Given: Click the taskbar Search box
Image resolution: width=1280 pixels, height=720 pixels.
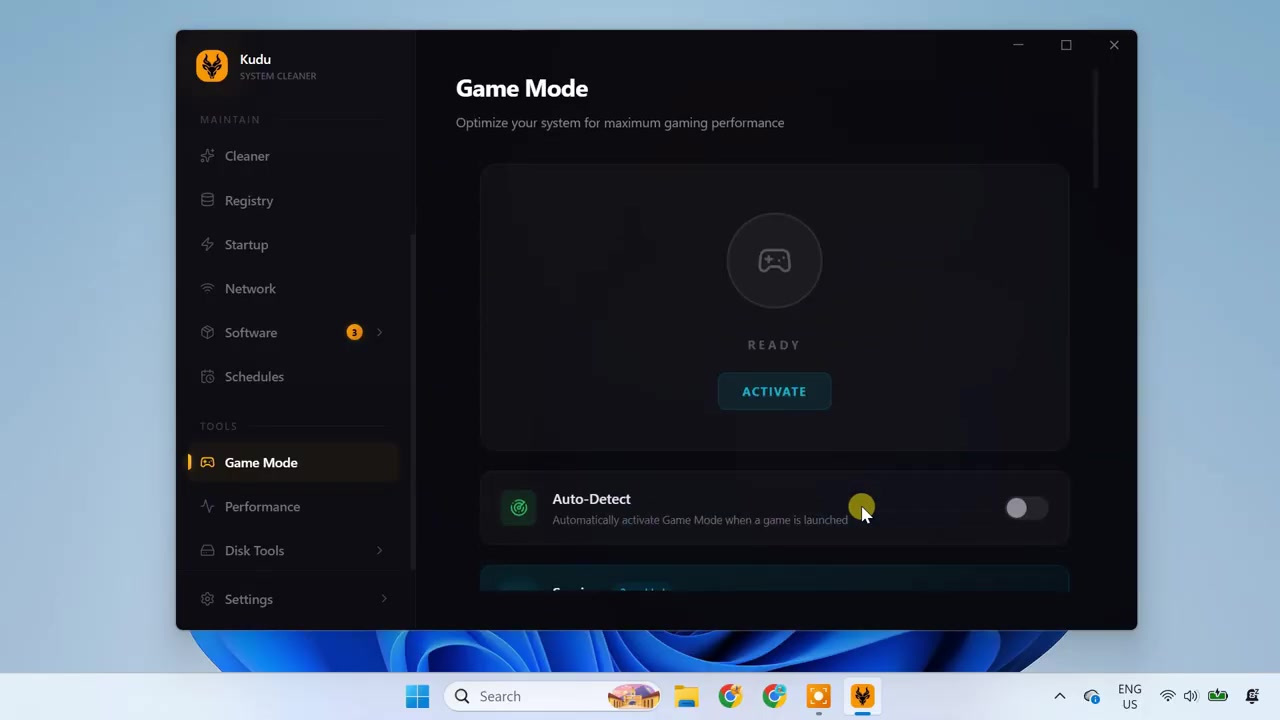Looking at the screenshot, I should click(x=553, y=696).
